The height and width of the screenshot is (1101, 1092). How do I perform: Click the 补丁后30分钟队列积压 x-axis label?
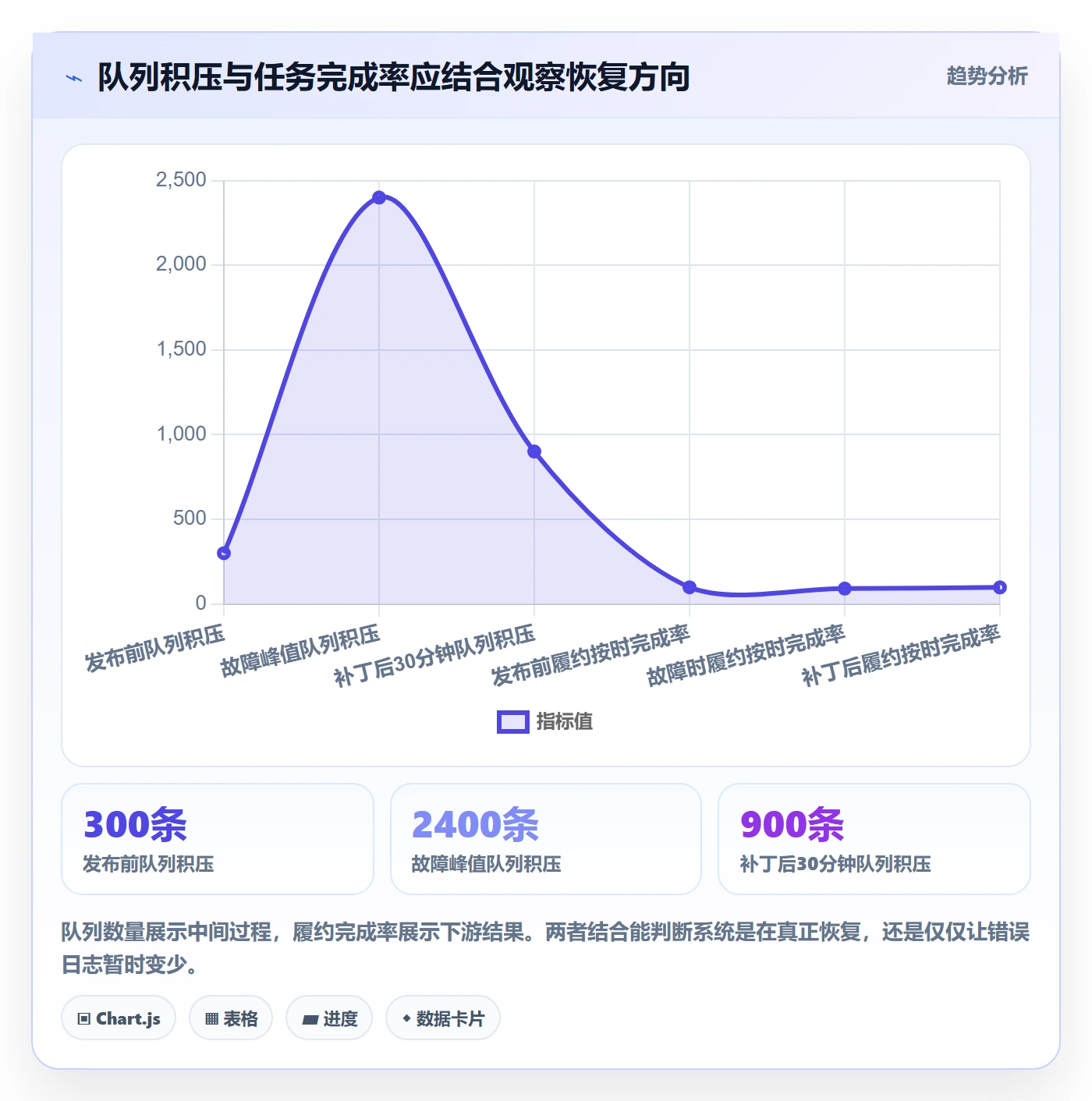[434, 656]
